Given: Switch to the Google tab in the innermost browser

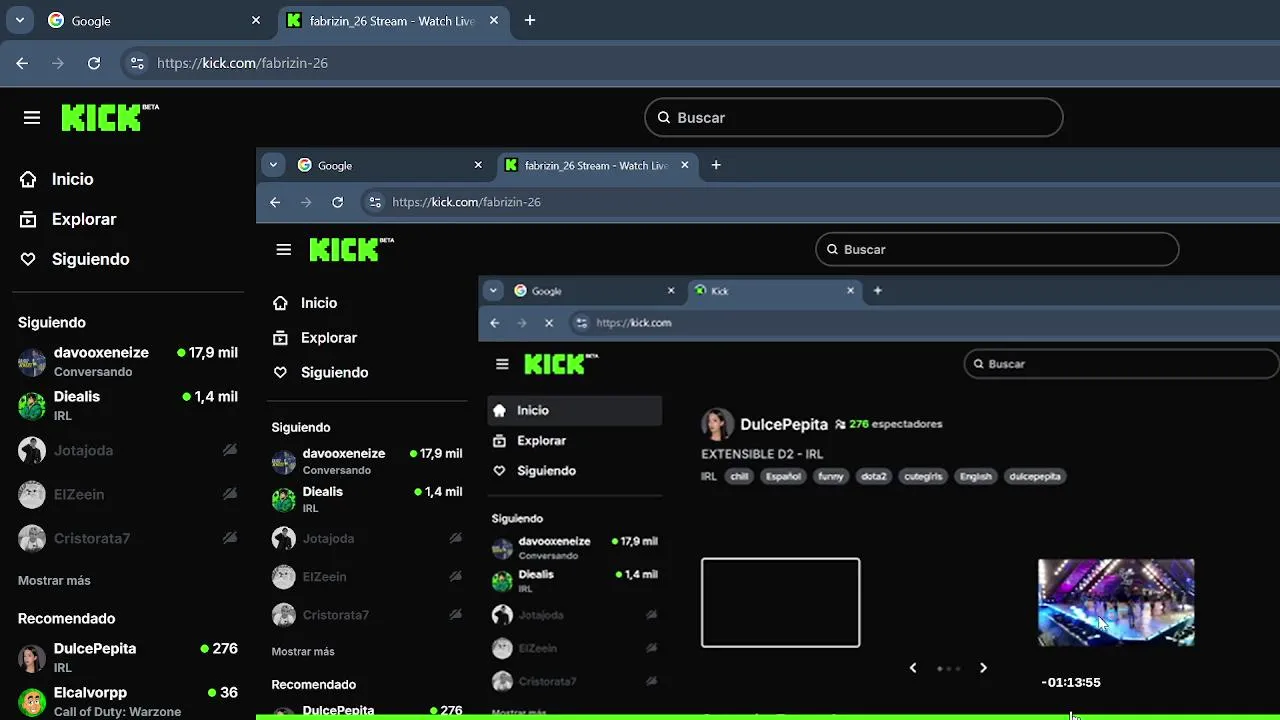Looking at the screenshot, I should 595,291.
